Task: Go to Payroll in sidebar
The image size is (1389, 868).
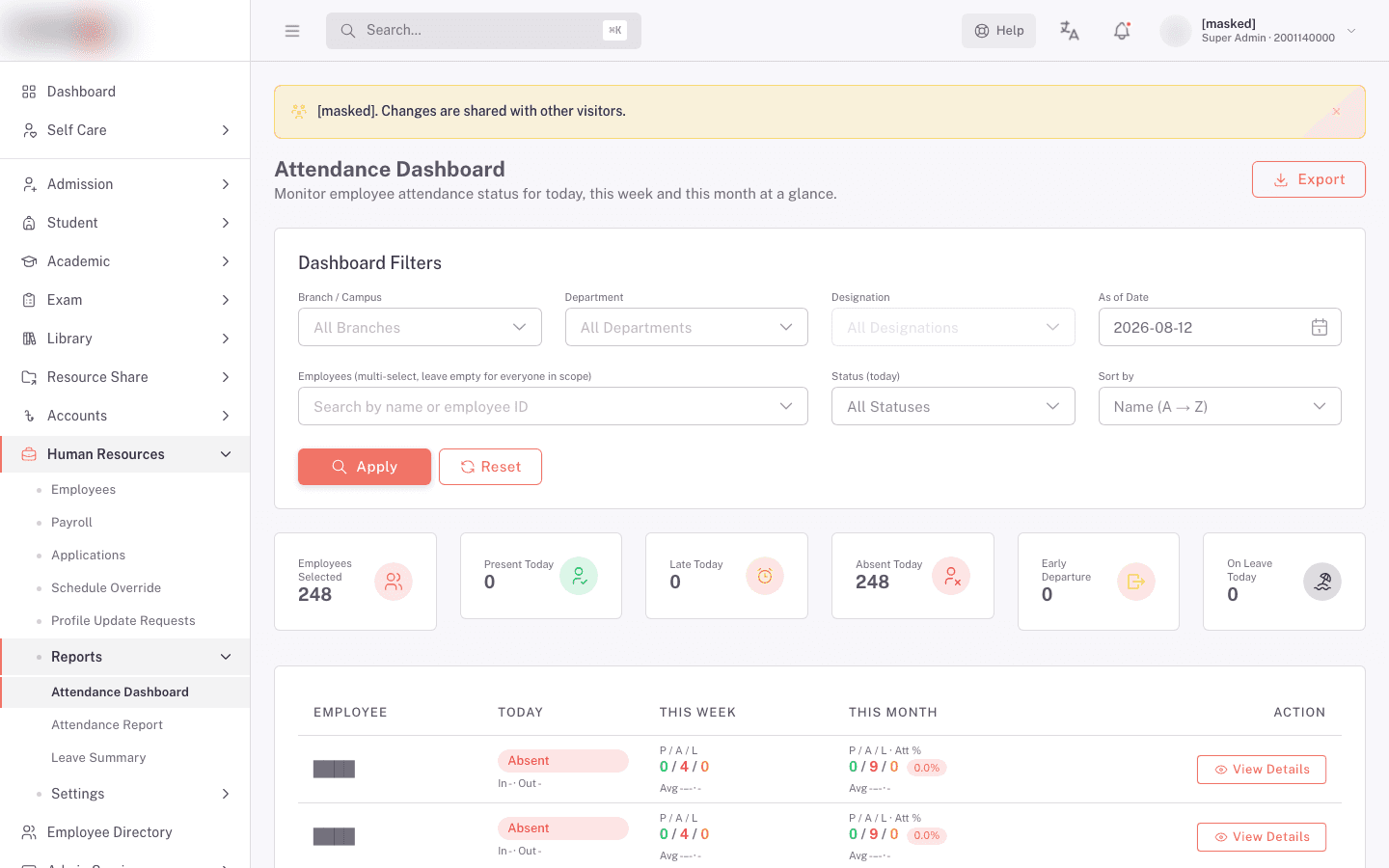Action: (71, 523)
